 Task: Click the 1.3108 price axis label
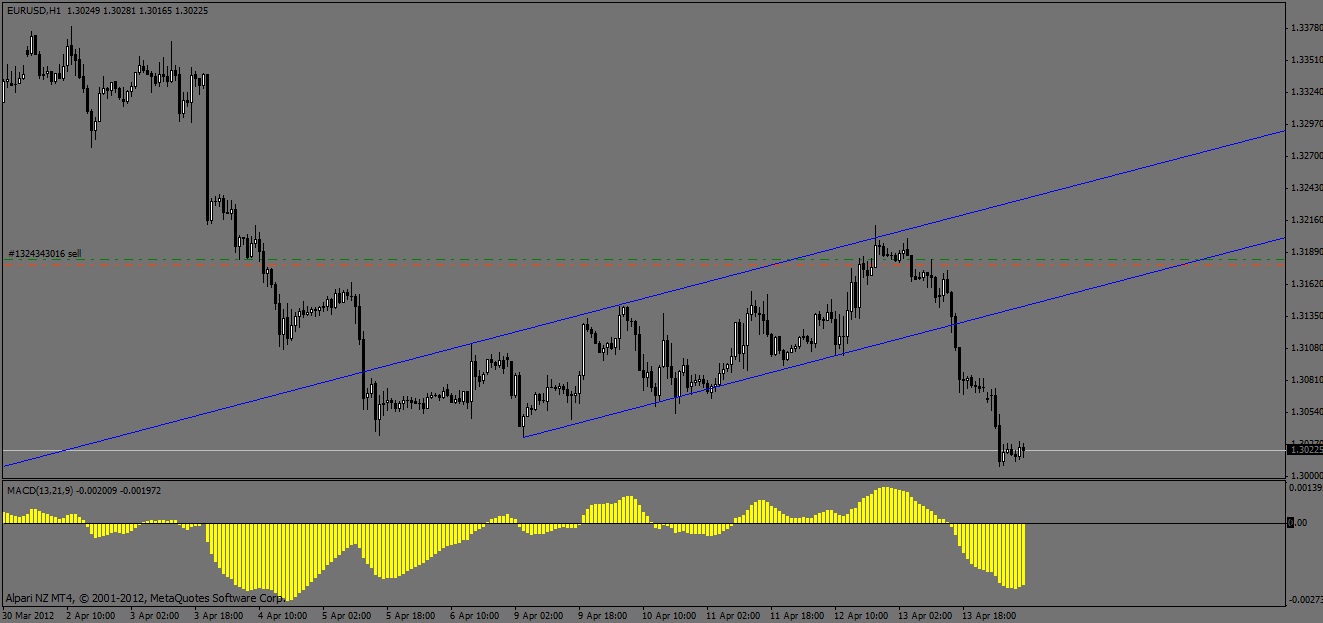coord(1307,348)
